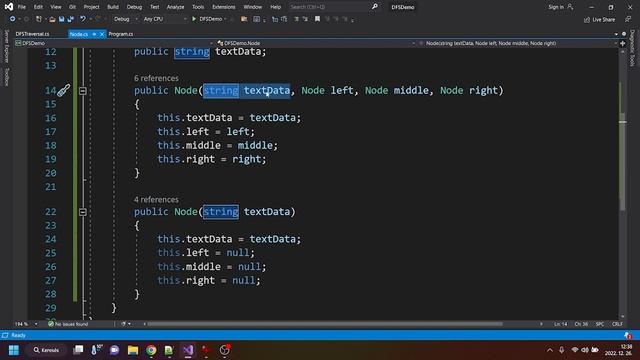Screen dimensions: 640x360
Task: Switch to the Program.cs tab
Action: 121,34
